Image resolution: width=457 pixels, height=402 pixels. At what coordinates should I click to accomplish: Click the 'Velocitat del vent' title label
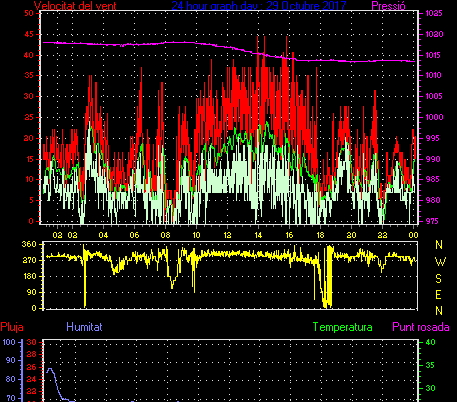[75, 6]
